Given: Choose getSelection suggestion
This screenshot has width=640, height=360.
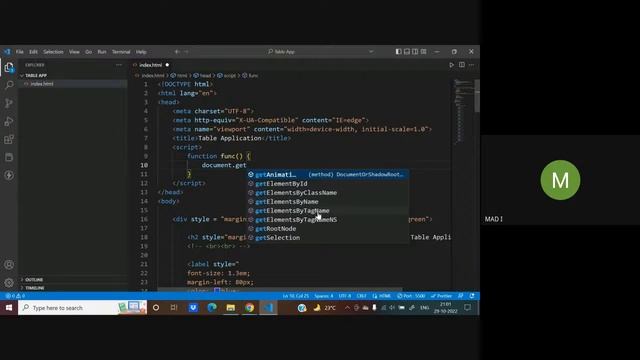Looking at the screenshot, I should coord(328,238).
